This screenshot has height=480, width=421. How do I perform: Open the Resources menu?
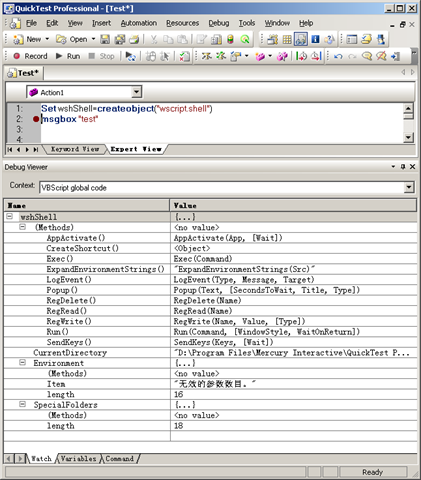pos(183,23)
